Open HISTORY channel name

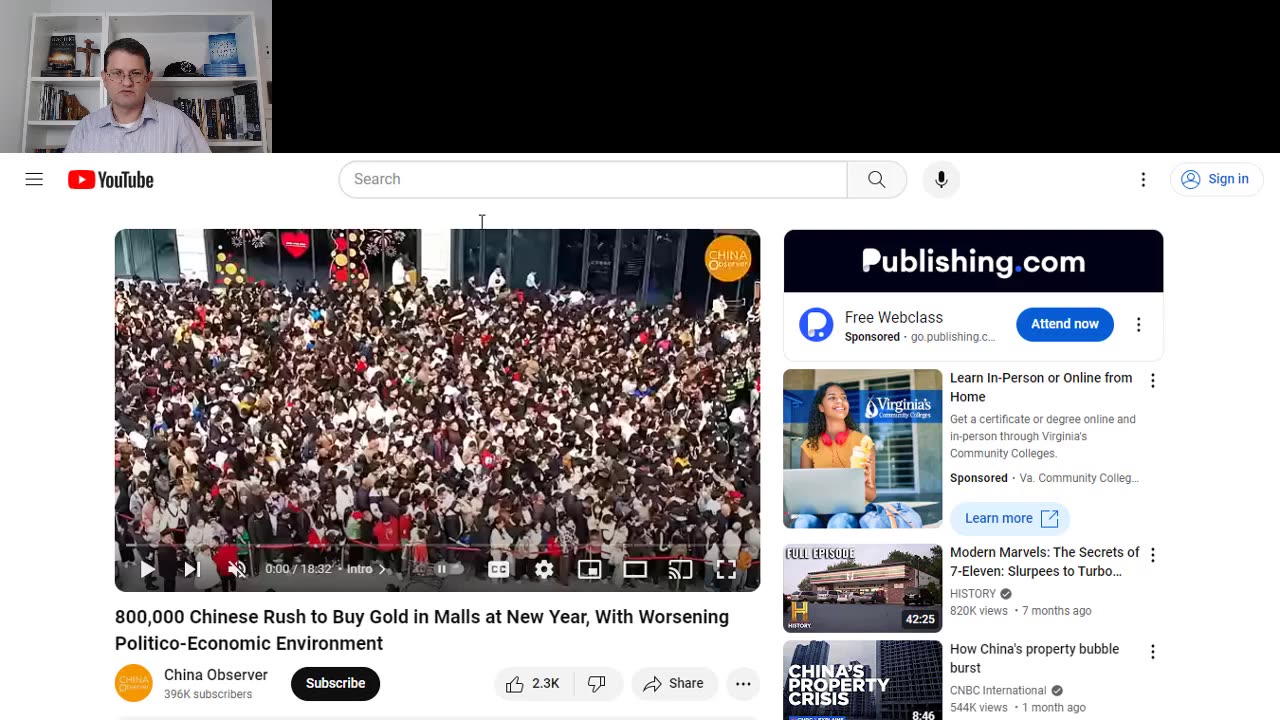tap(973, 593)
